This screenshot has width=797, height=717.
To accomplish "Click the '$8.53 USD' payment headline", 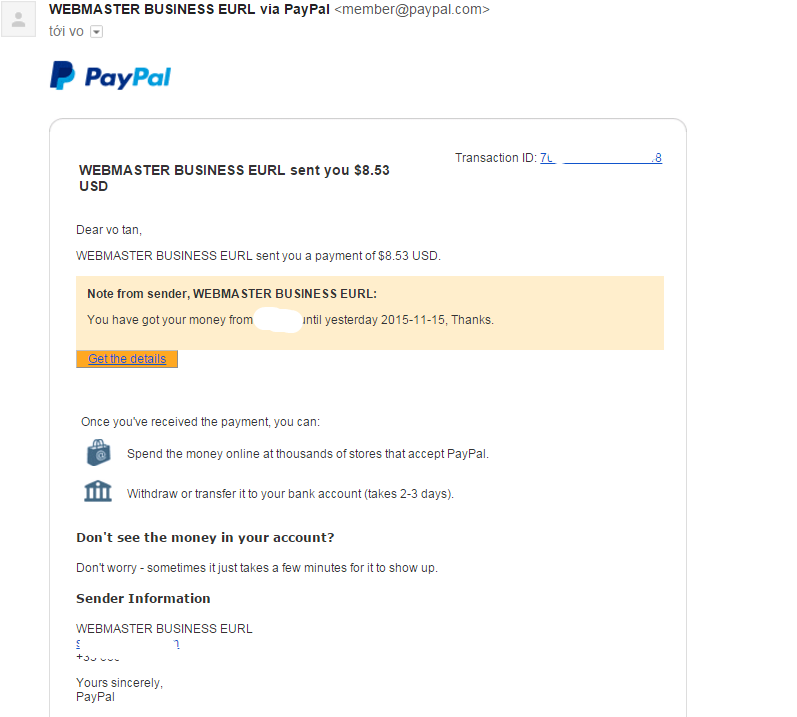I will point(234,178).
